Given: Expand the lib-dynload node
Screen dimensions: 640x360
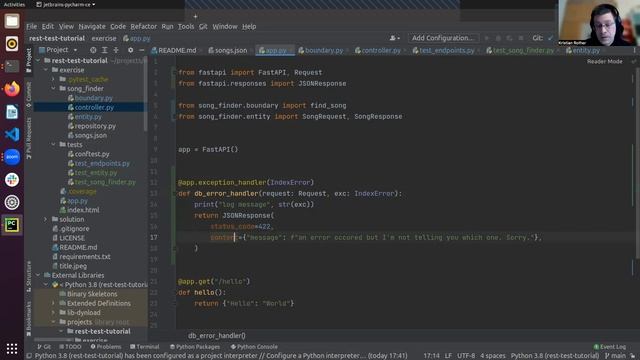Looking at the screenshot, I should [53, 313].
